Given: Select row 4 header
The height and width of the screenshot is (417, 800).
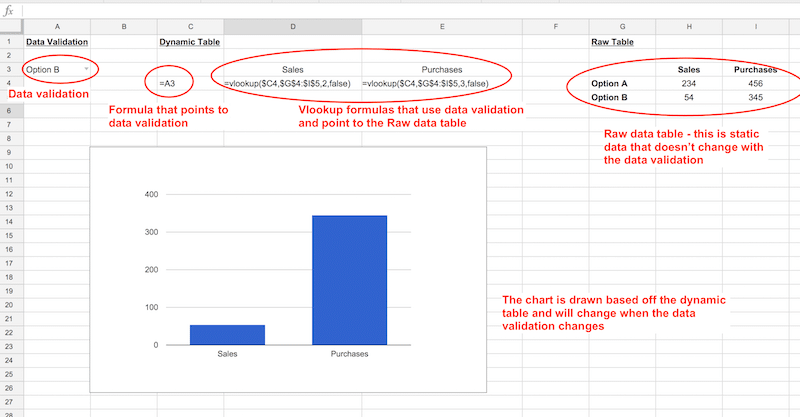Looking at the screenshot, I should 9,83.
